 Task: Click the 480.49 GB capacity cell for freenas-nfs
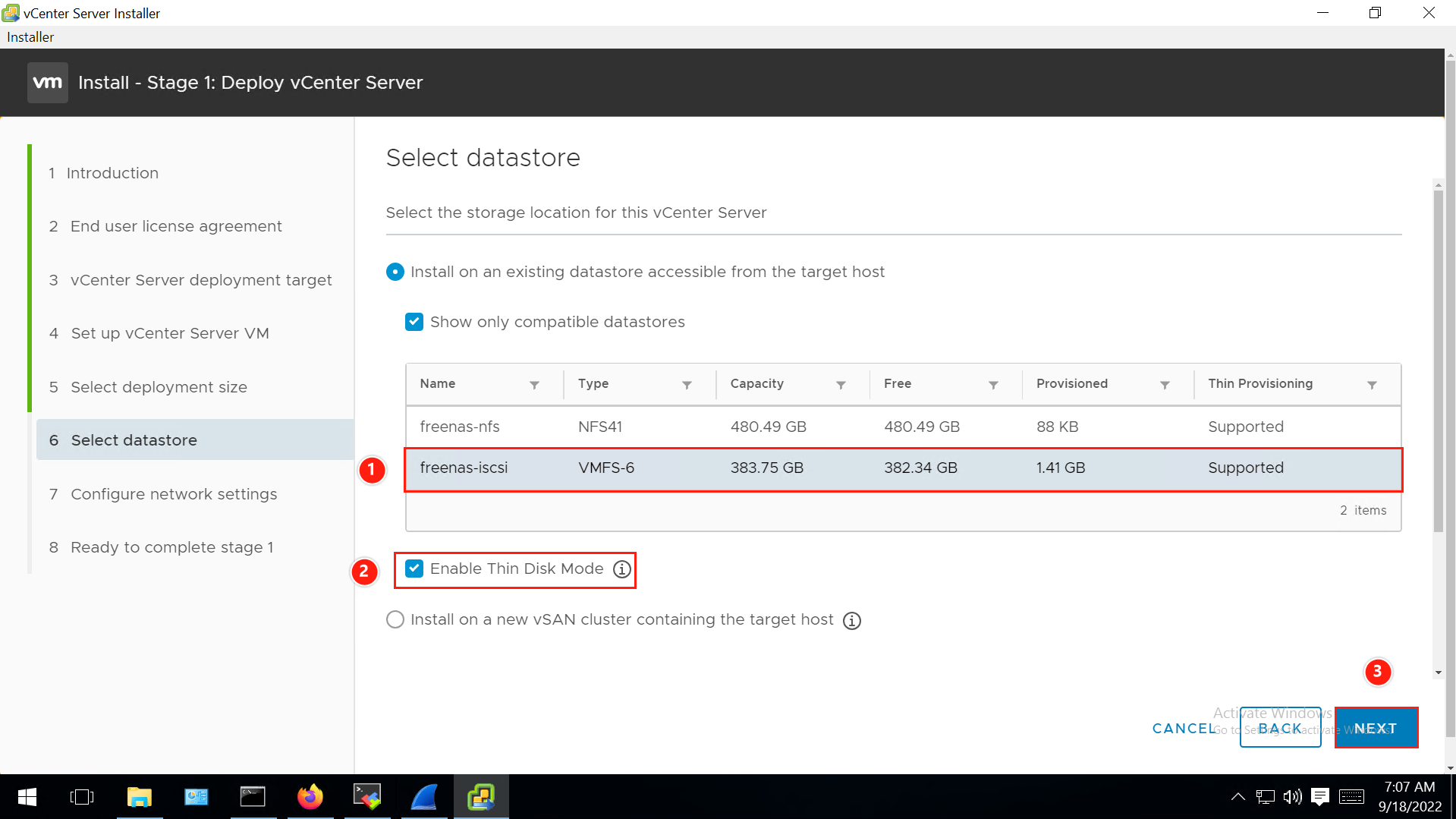coord(769,427)
